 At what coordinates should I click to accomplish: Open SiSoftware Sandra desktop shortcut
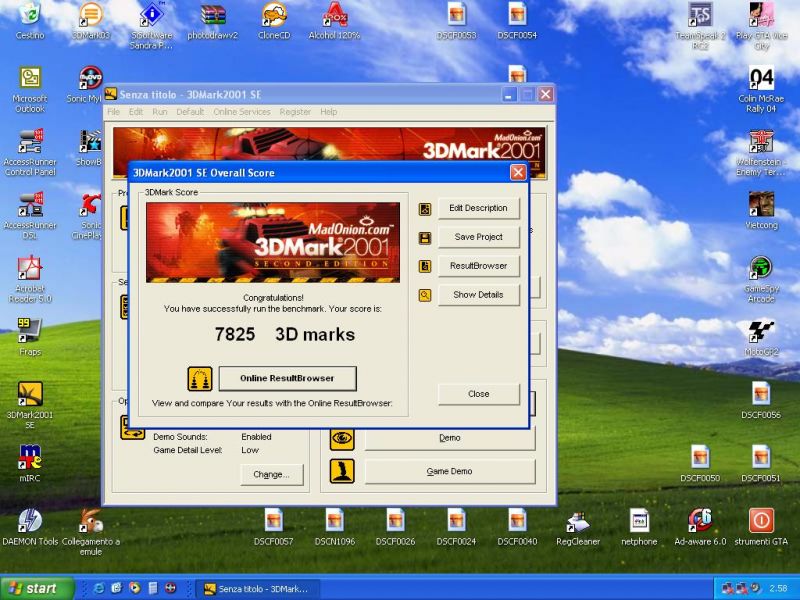[x=152, y=26]
